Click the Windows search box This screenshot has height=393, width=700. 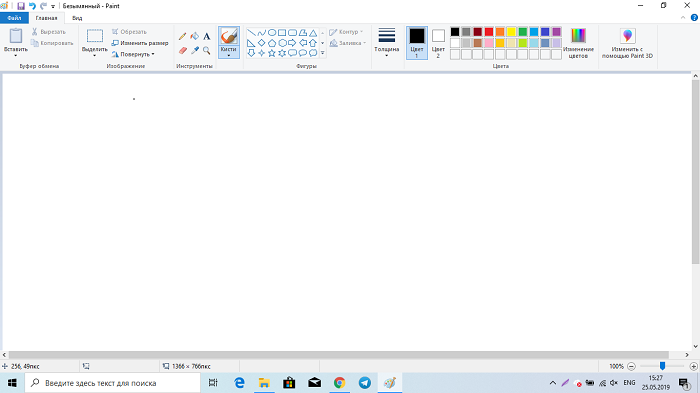click(112, 383)
